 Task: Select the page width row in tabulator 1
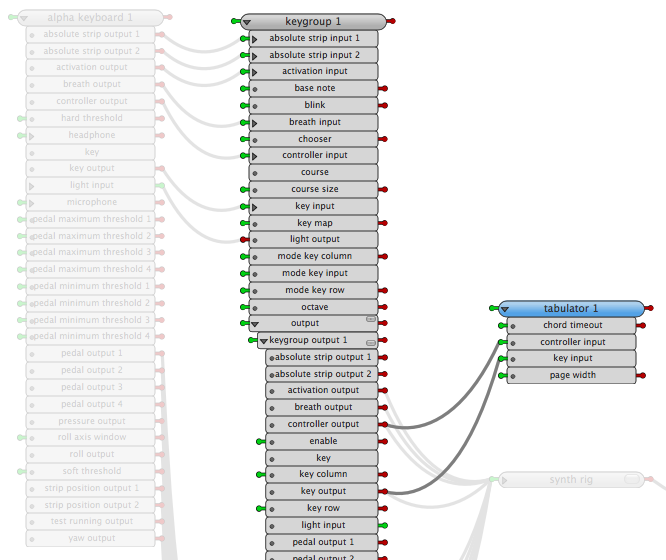(x=571, y=376)
